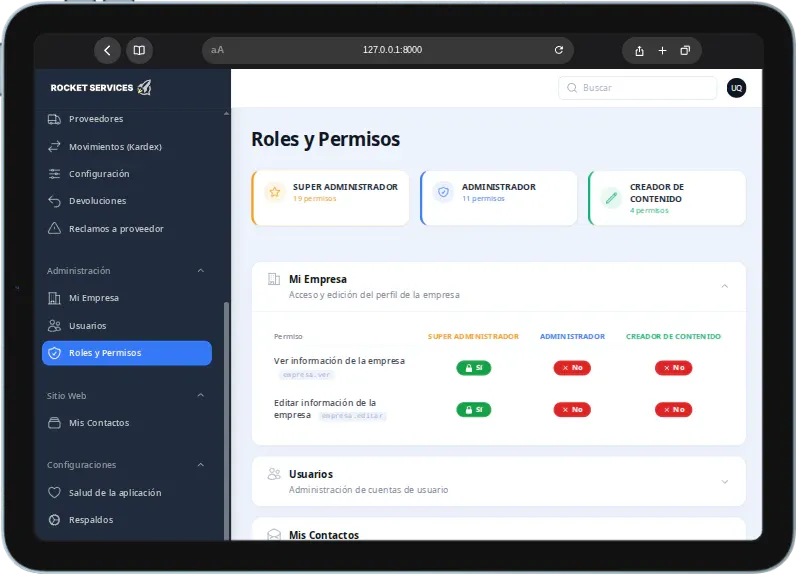The image size is (796, 574).
Task: Select the Super Administrador role card
Action: [x=330, y=198]
